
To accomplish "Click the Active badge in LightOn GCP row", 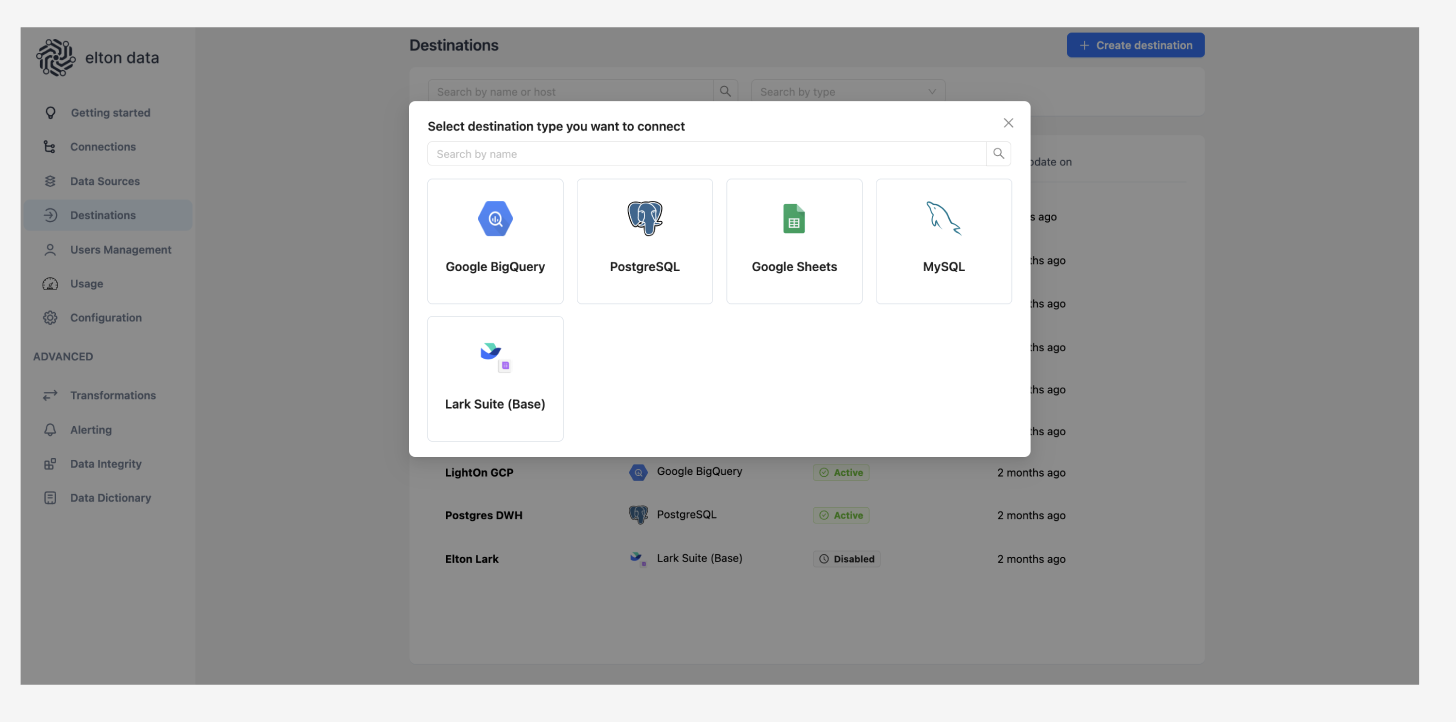I will point(841,473).
